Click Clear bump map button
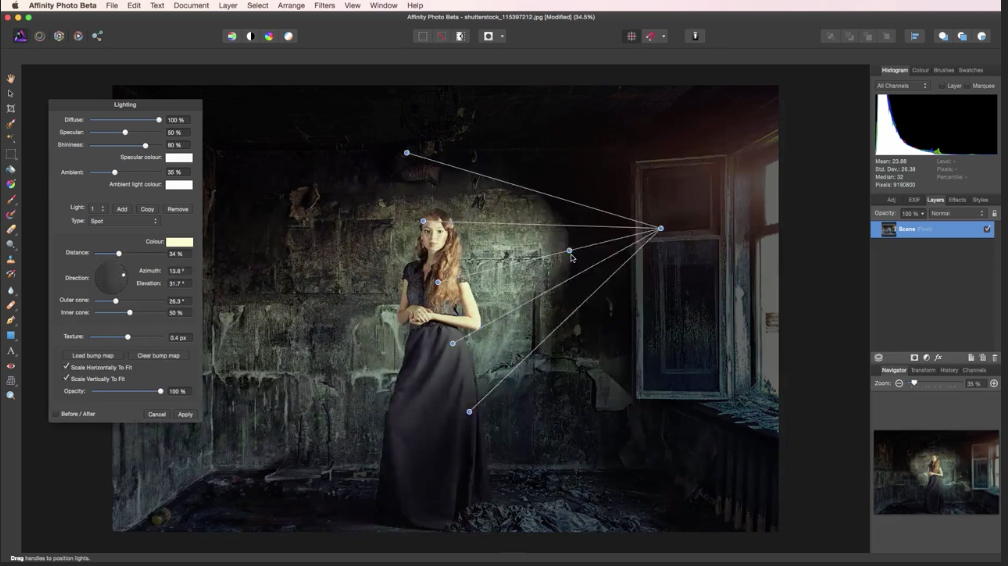This screenshot has height=566, width=1008. coord(158,355)
